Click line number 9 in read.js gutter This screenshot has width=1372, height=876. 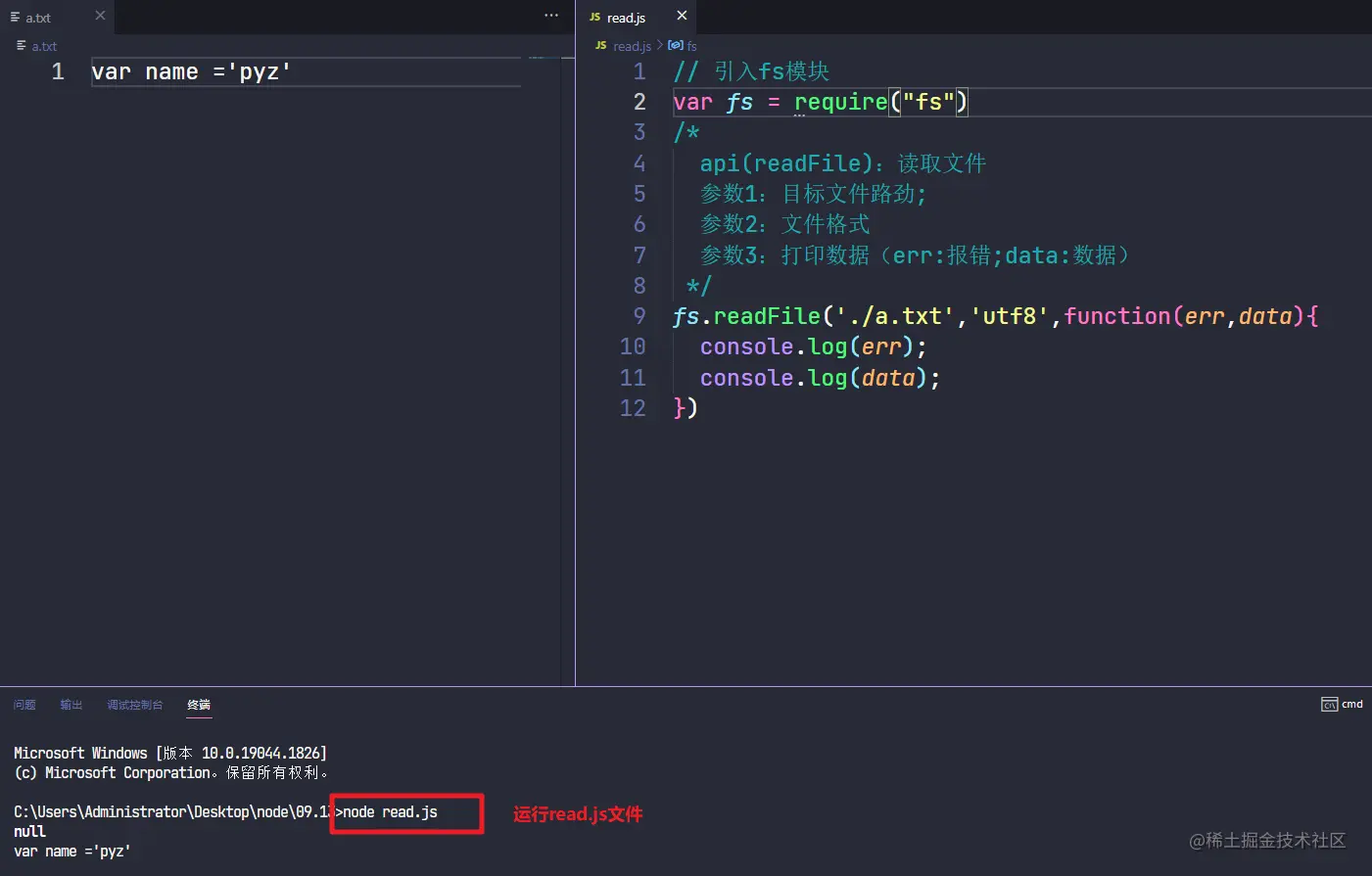point(639,316)
